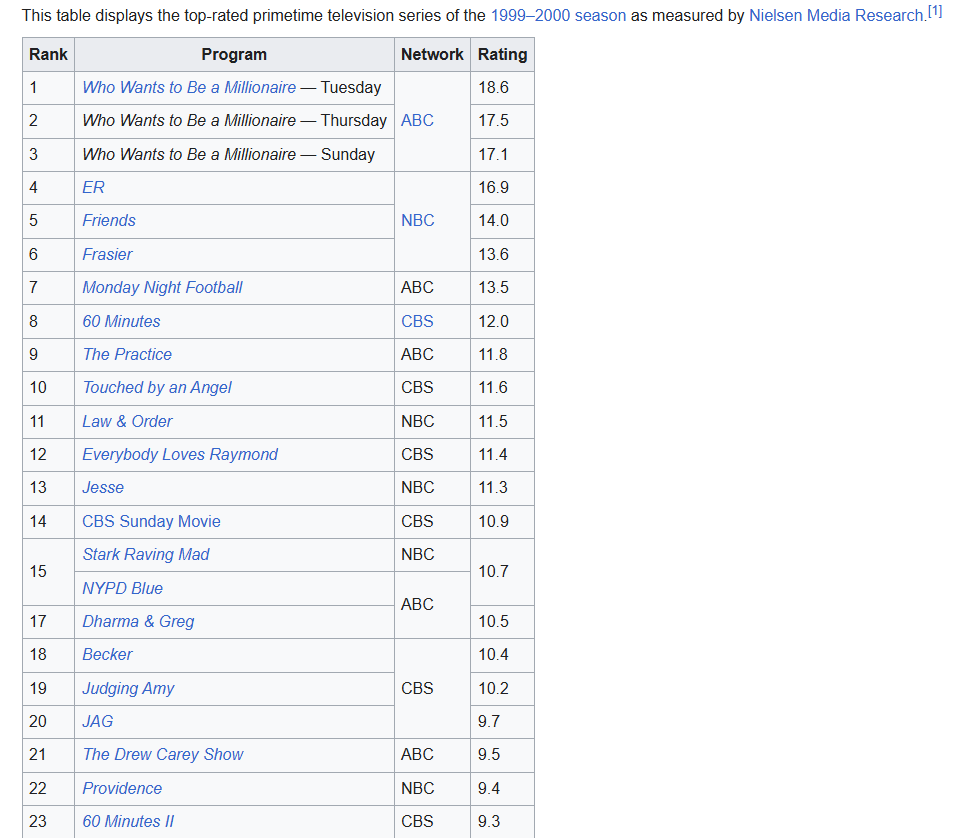
Task: Open the Frasier program link
Action: (x=107, y=255)
